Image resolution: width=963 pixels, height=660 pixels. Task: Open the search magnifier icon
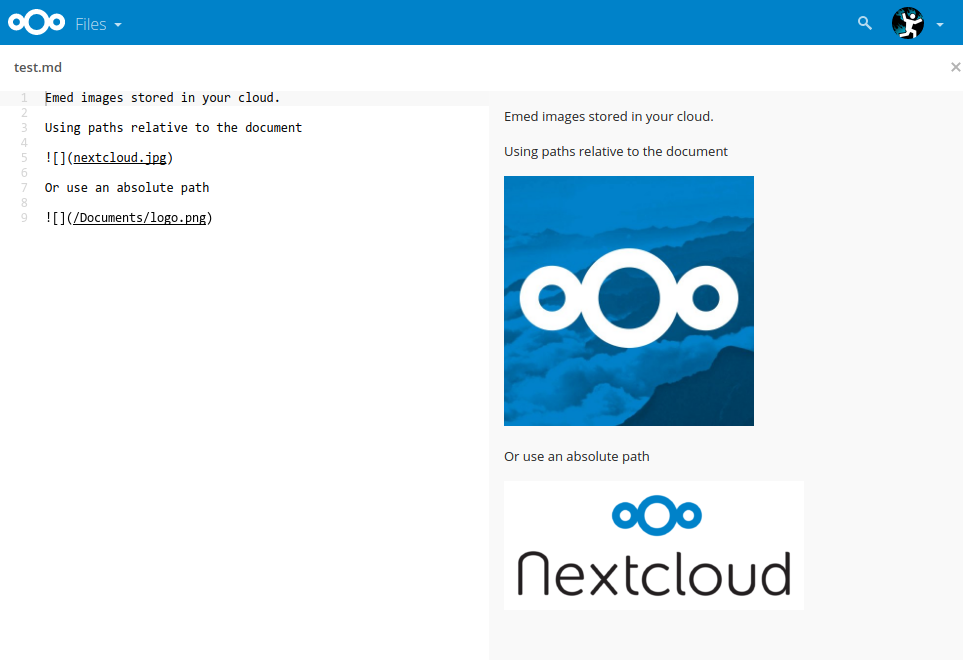[x=865, y=23]
